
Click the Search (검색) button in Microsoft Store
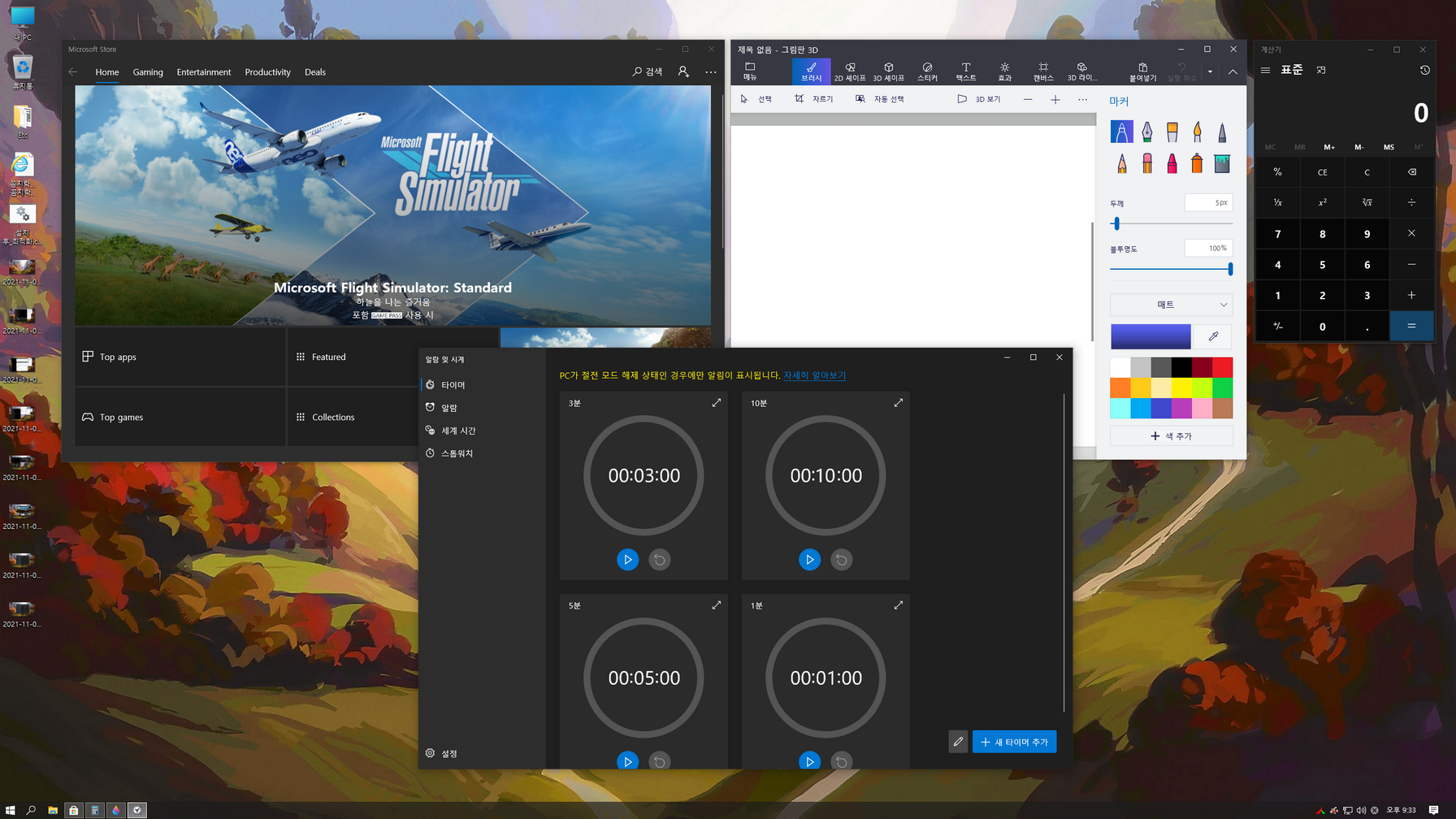point(648,72)
